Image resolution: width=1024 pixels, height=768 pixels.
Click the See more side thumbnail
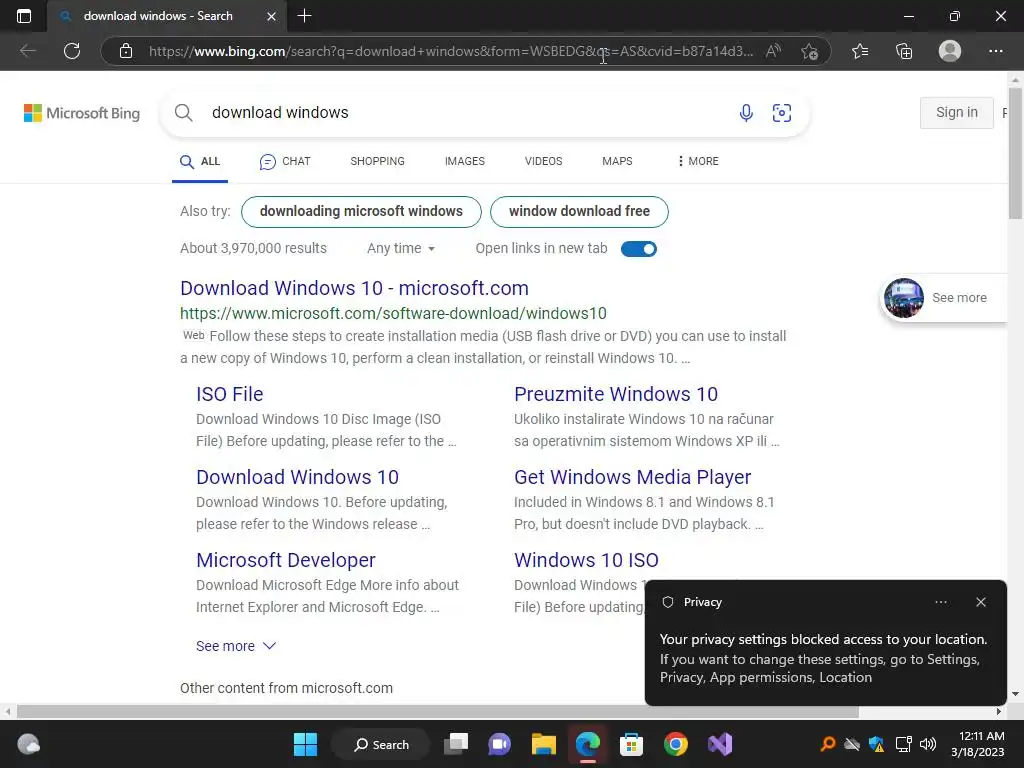pos(943,298)
